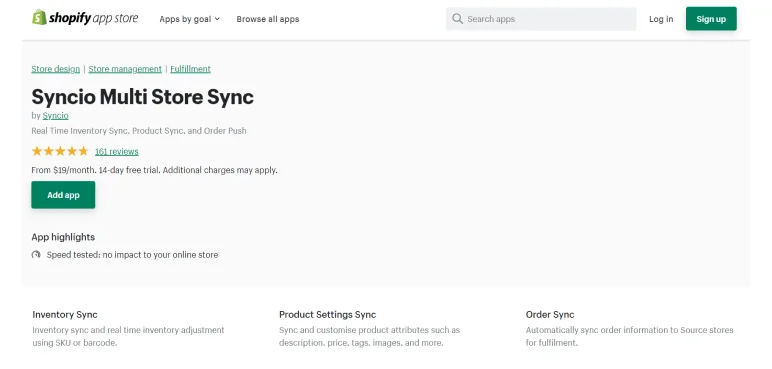Click Speed tested: no impact text

tap(132, 255)
